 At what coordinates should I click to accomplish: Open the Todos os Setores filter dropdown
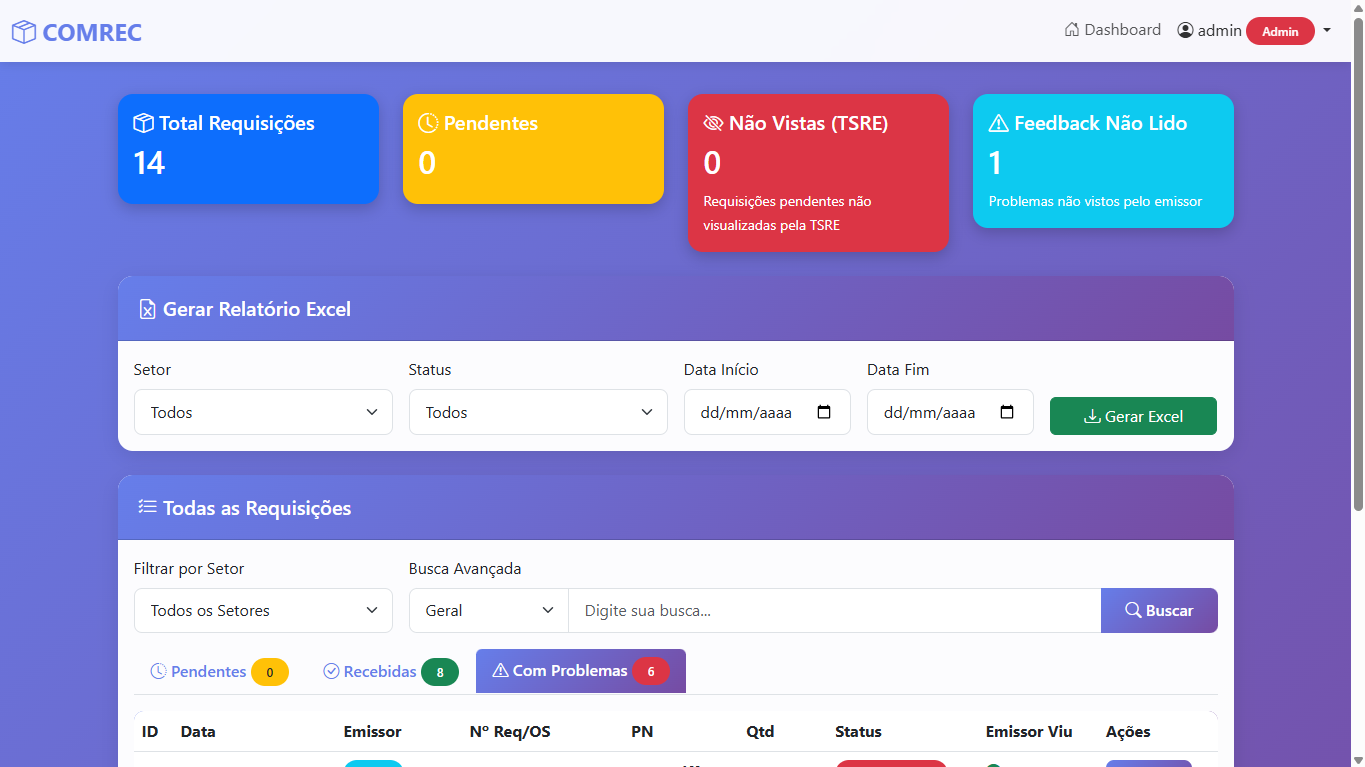point(262,610)
